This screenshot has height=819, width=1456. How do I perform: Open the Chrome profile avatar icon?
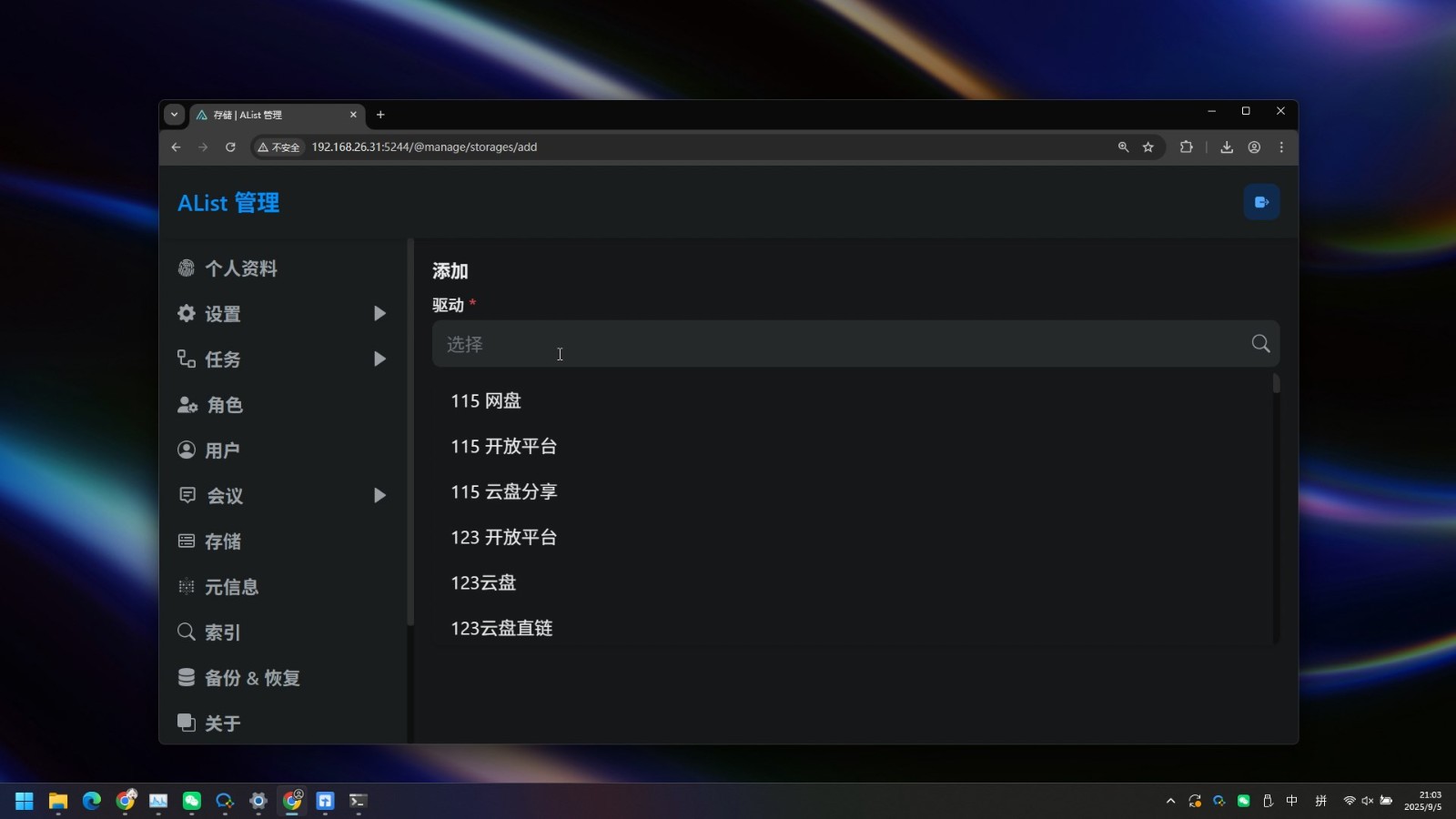coord(1254,147)
